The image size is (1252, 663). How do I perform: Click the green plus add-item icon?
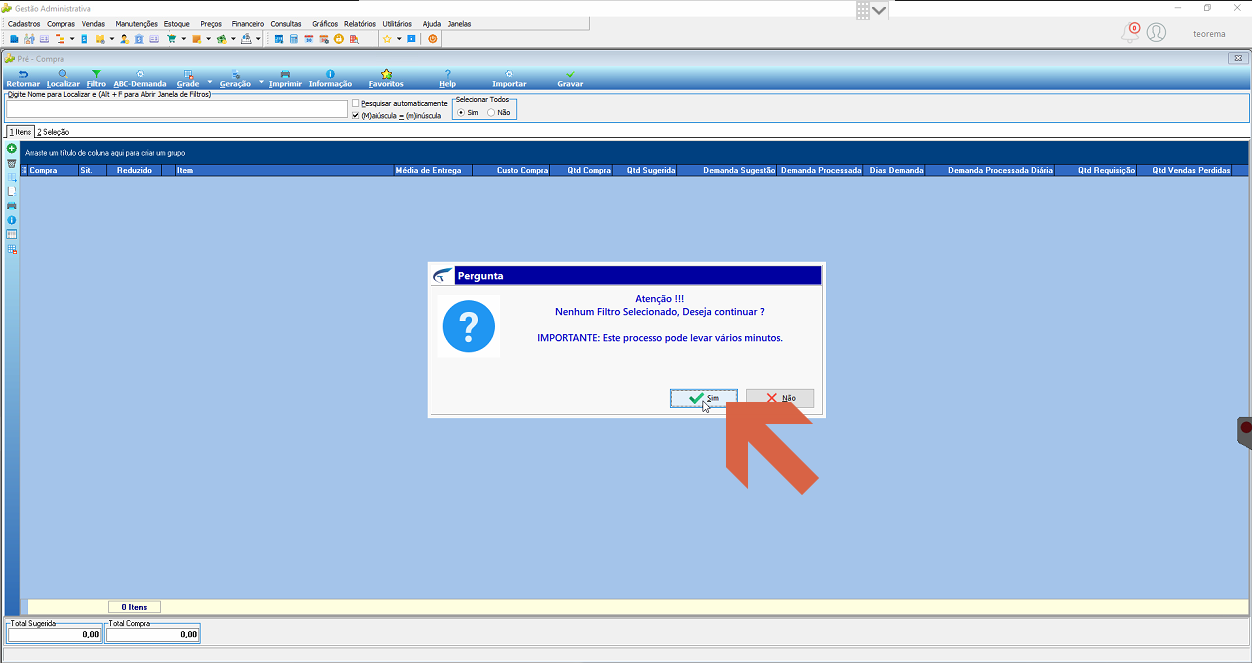12,148
